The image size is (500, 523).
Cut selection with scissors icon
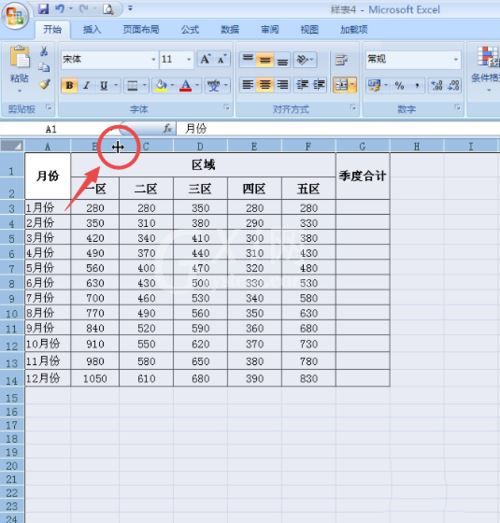click(x=44, y=51)
